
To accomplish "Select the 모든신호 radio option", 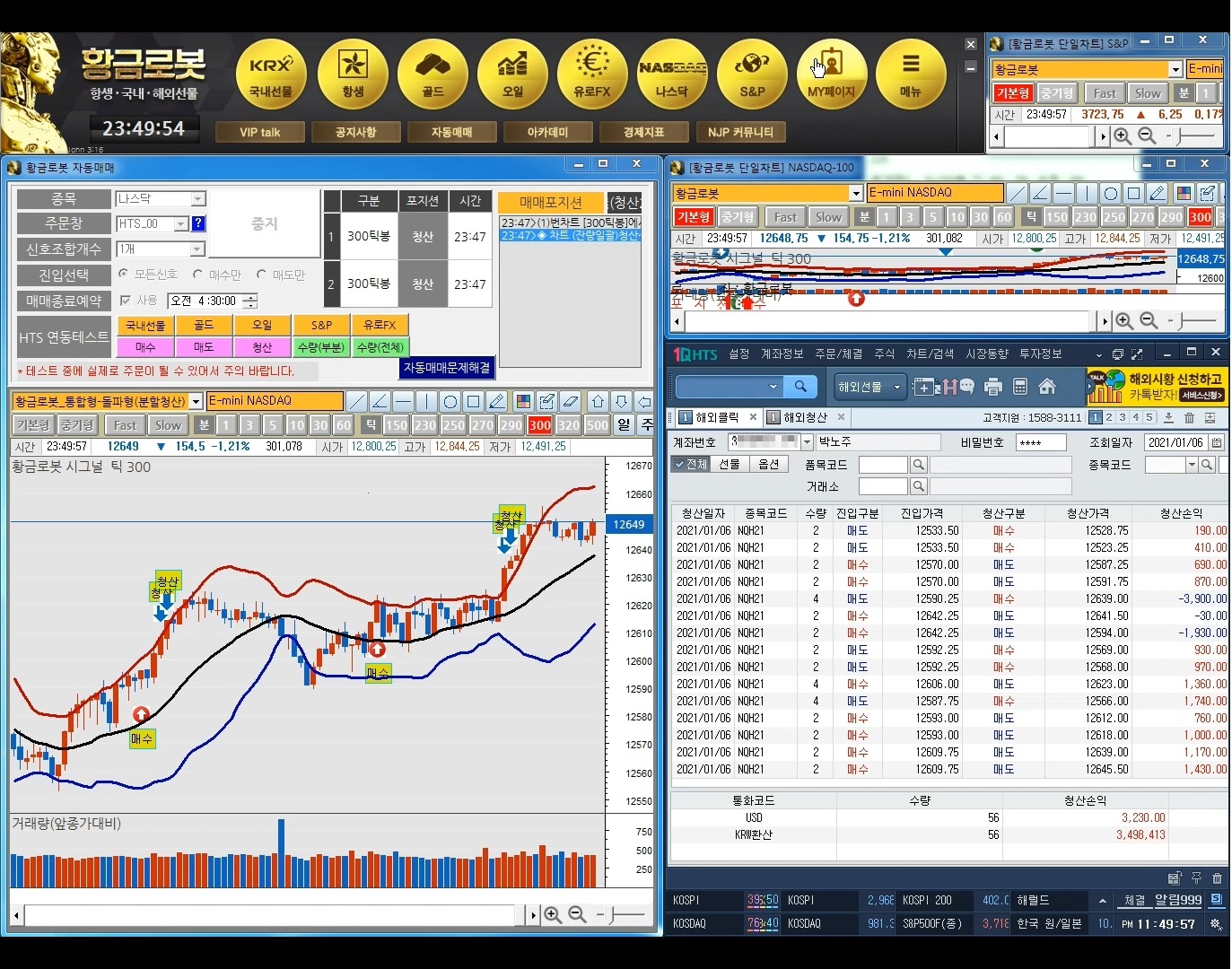I will pos(123,274).
